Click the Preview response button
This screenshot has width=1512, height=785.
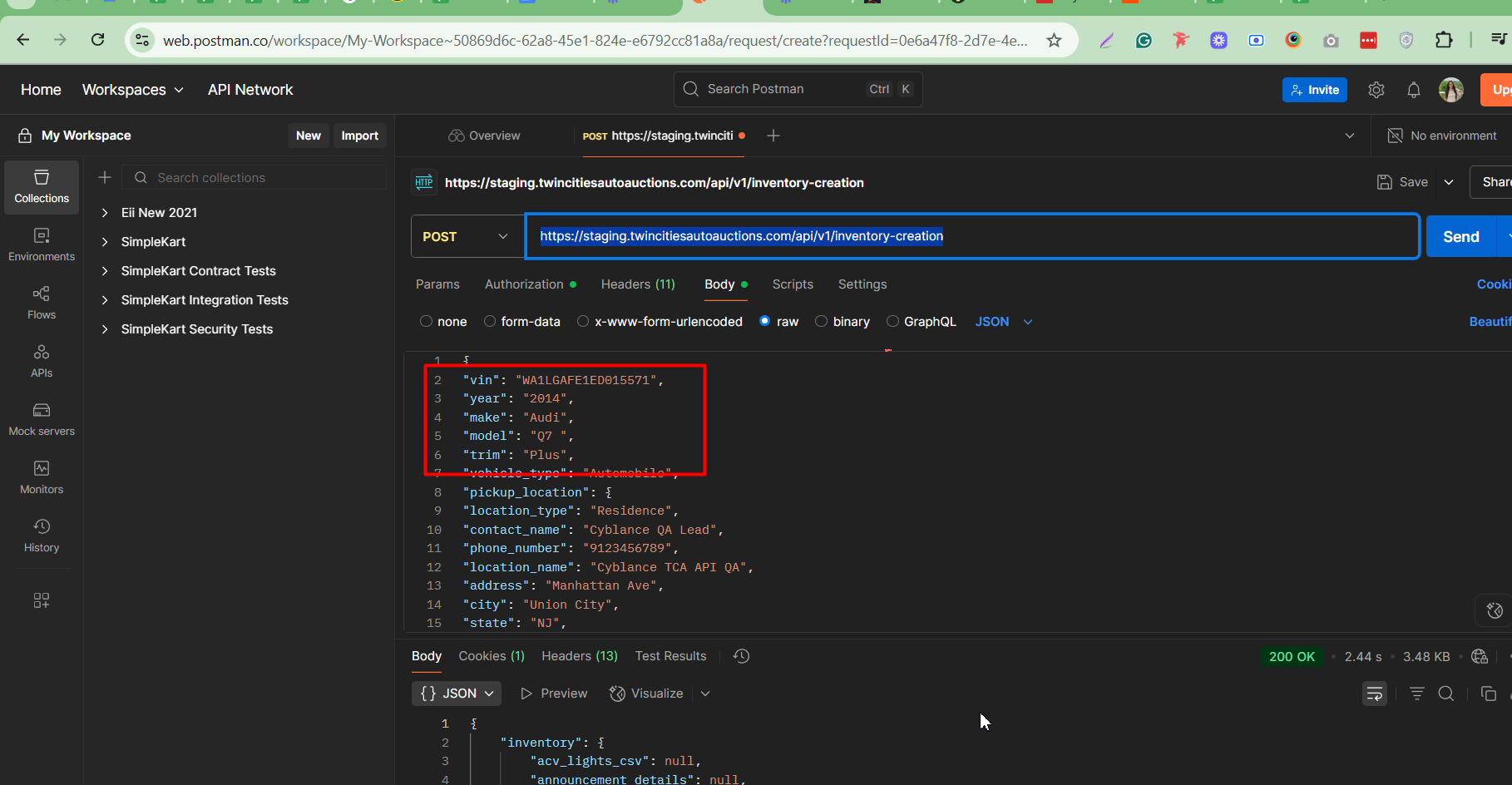[x=554, y=694]
